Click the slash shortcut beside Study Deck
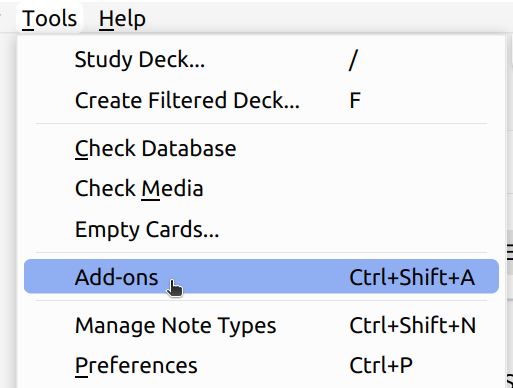The width and height of the screenshot is (513, 388). click(x=353, y=60)
